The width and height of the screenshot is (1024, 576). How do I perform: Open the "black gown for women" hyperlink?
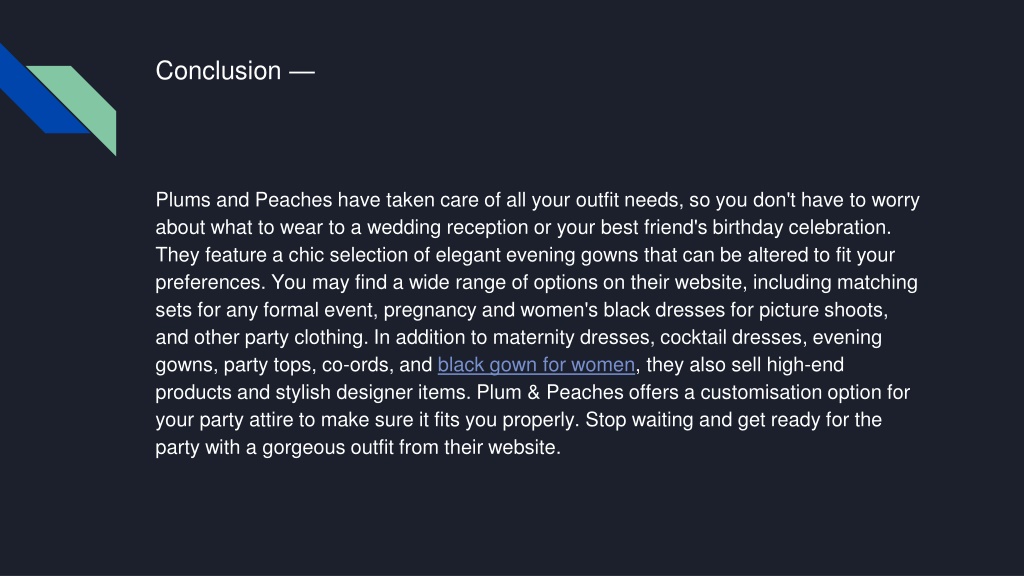[536, 365]
